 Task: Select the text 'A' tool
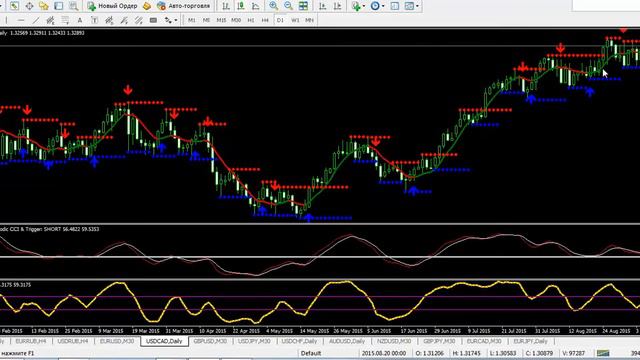click(x=80, y=20)
